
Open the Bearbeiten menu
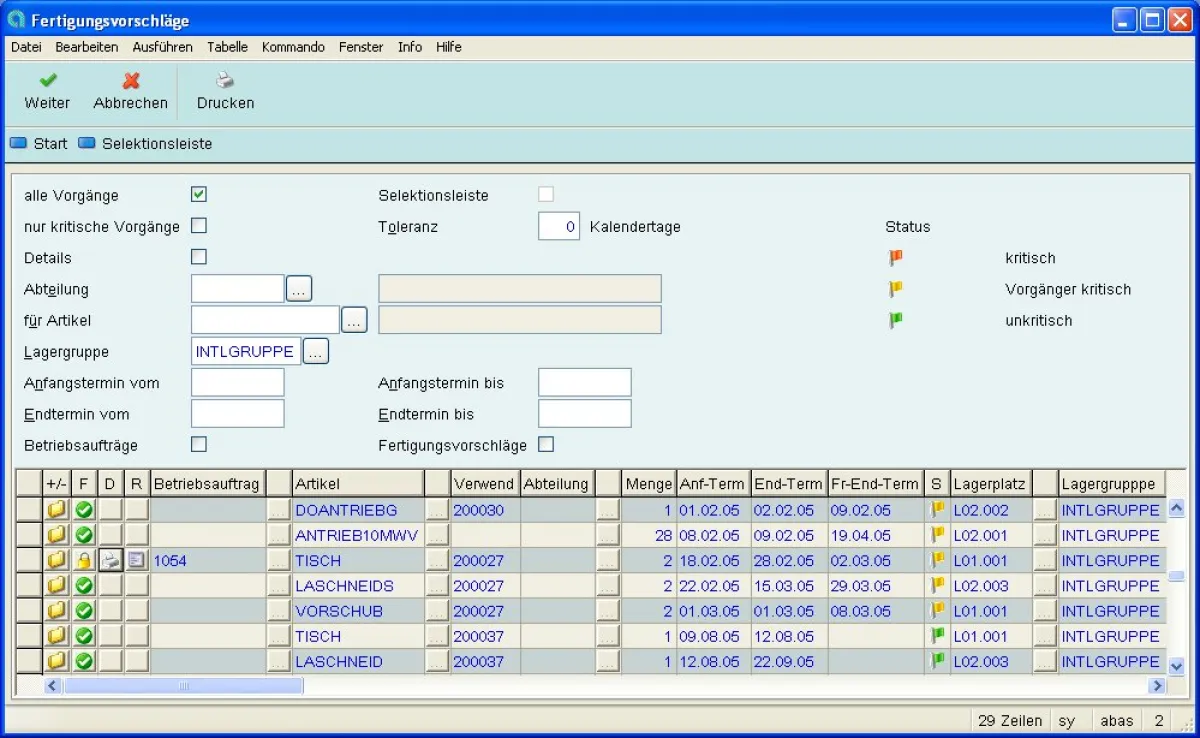[87, 47]
